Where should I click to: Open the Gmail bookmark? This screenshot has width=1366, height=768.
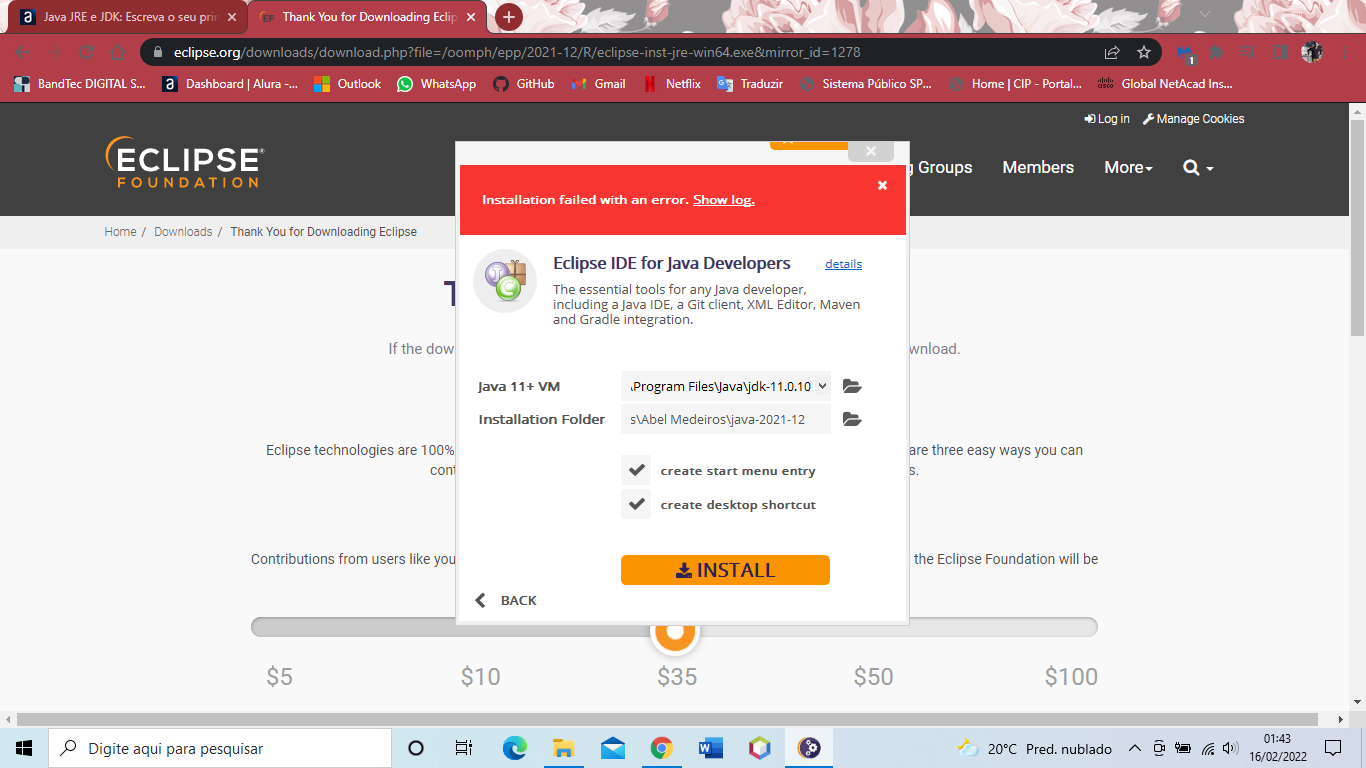[598, 84]
